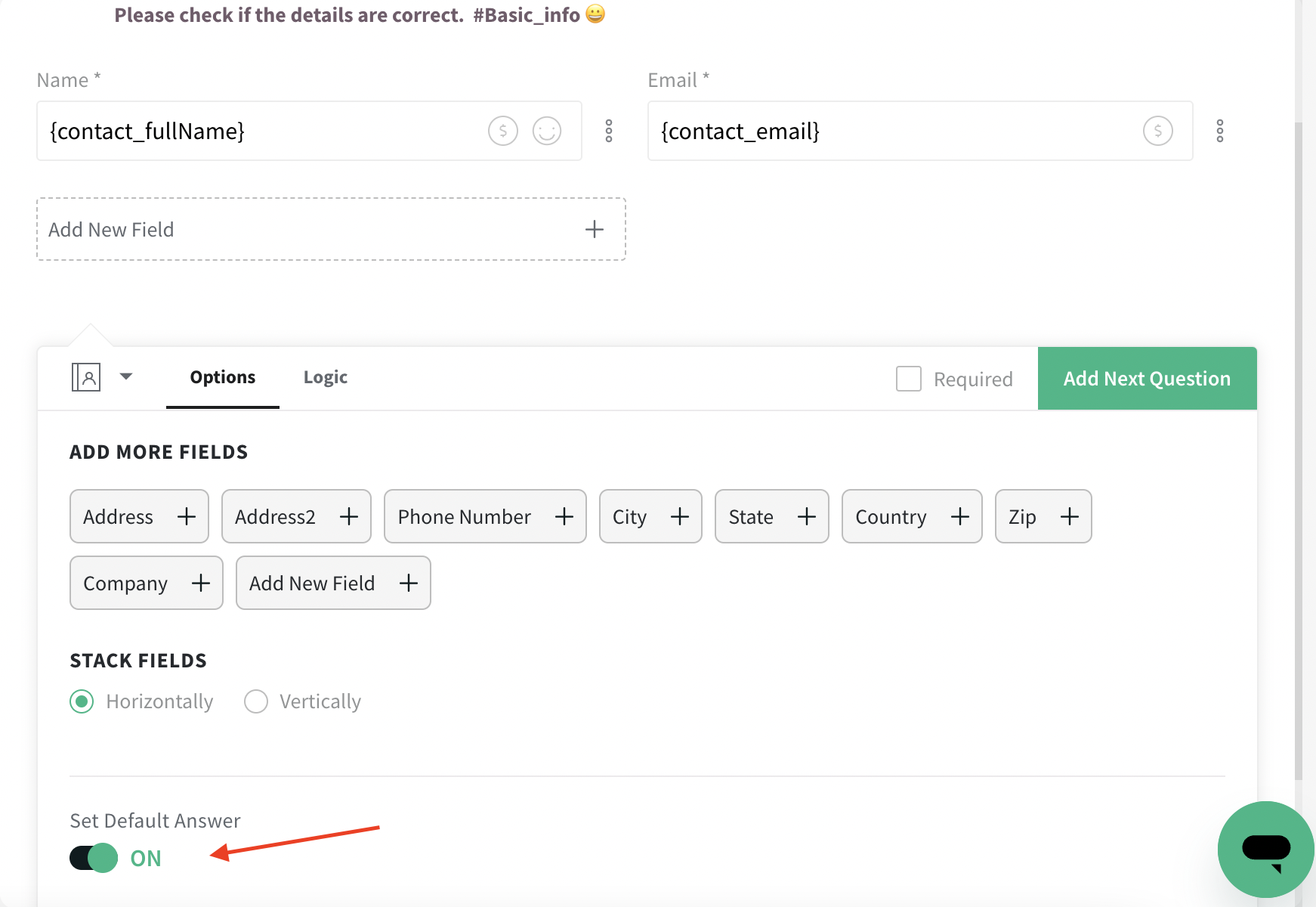Click the page vertical scrollbar

(x=1299, y=450)
